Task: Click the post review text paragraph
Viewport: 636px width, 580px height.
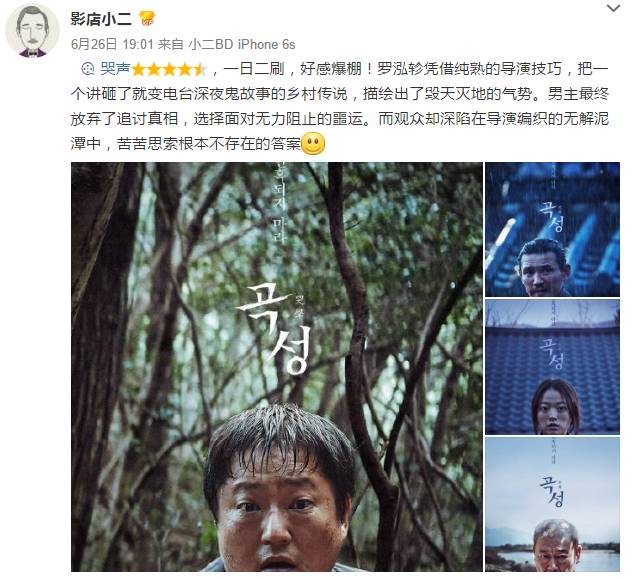Action: click(x=340, y=107)
